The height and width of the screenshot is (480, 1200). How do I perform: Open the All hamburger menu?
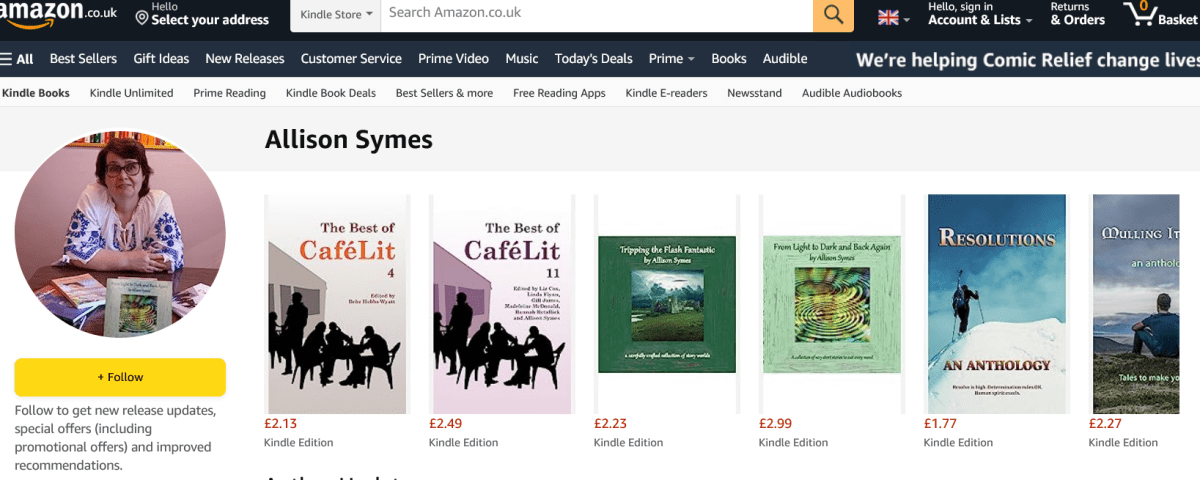pyautogui.click(x=17, y=59)
